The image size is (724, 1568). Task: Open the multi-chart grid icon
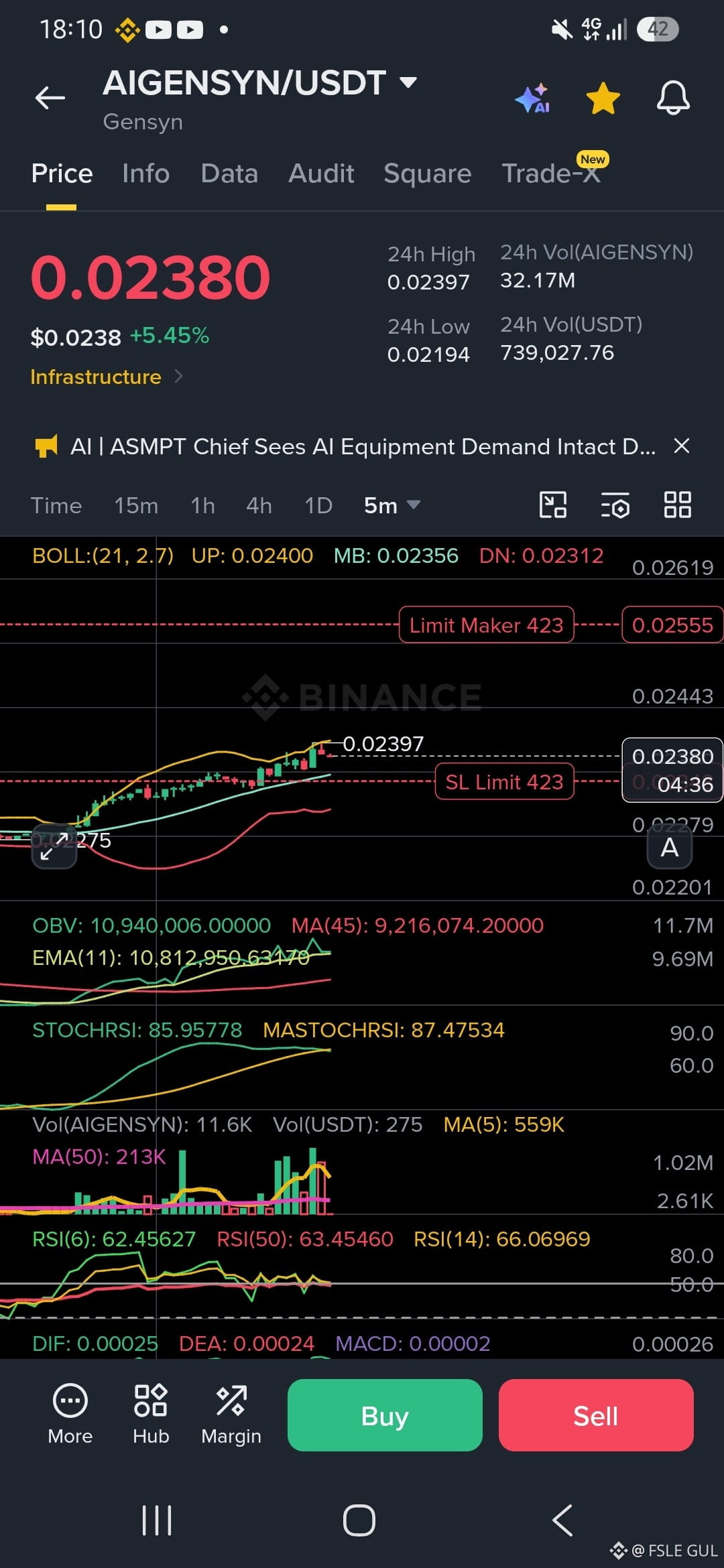[677, 505]
